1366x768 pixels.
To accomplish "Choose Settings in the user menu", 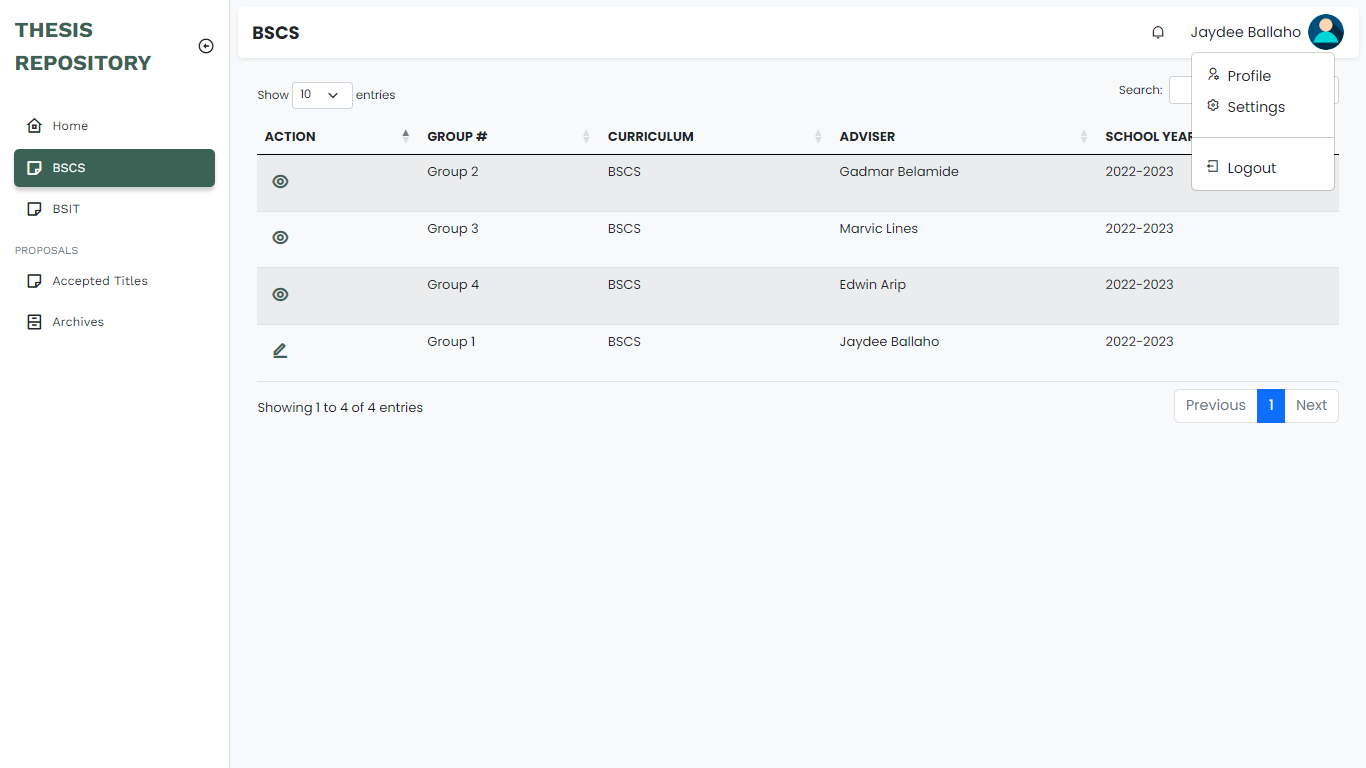I will pos(1255,107).
